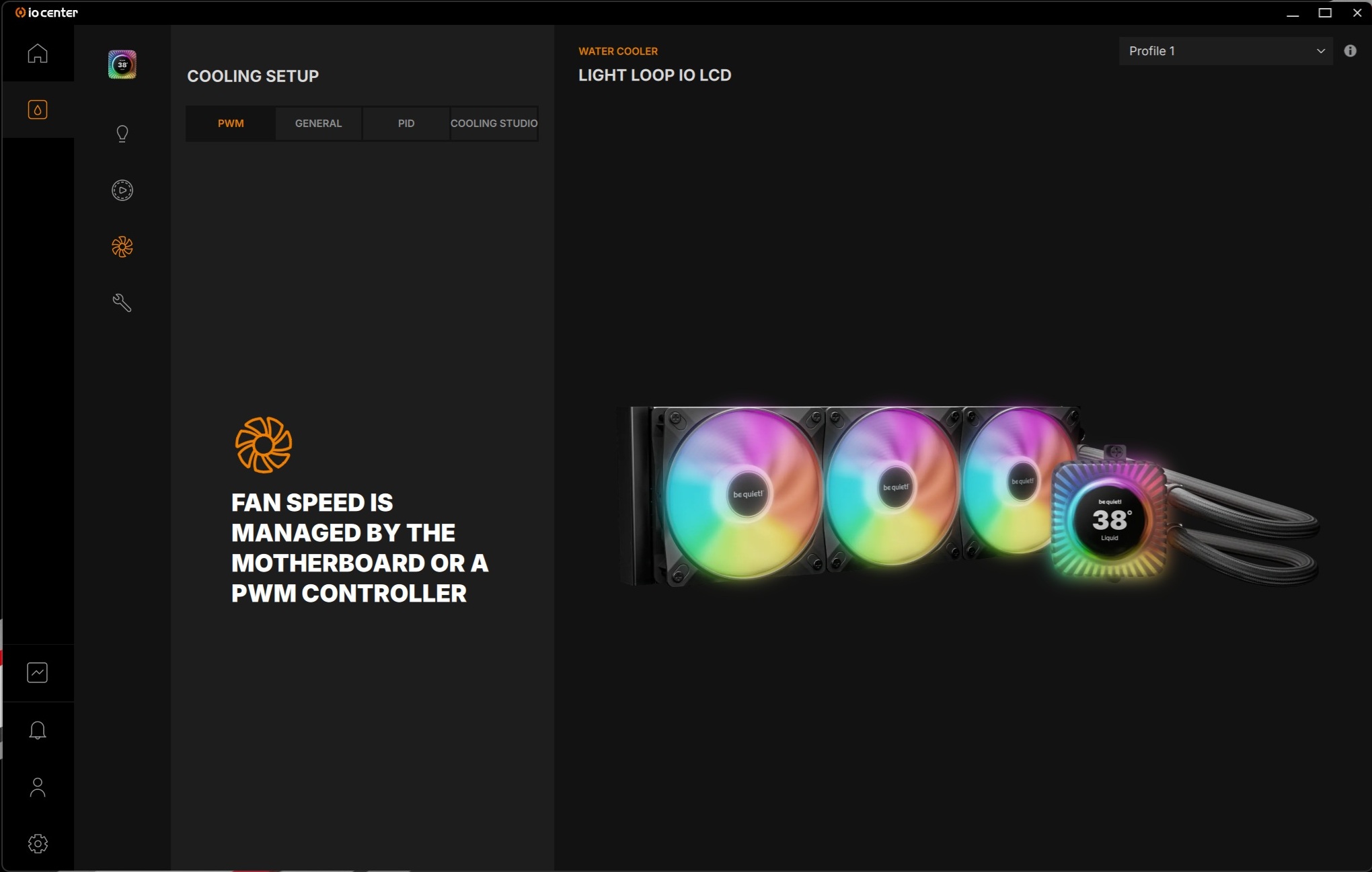The image size is (1372, 872).
Task: Go to the Home page icon
Action: click(x=38, y=53)
